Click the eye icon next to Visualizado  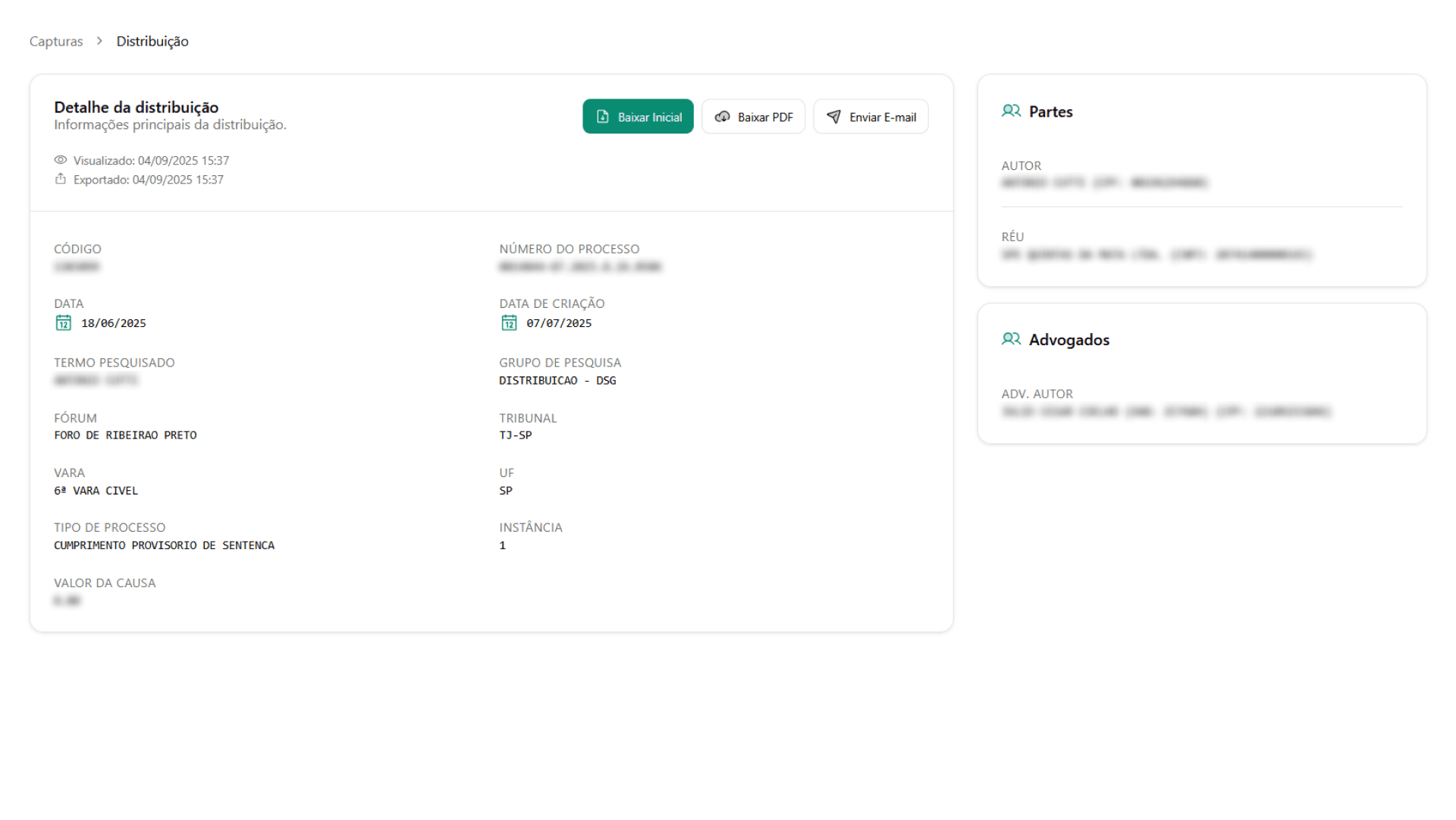(x=61, y=160)
